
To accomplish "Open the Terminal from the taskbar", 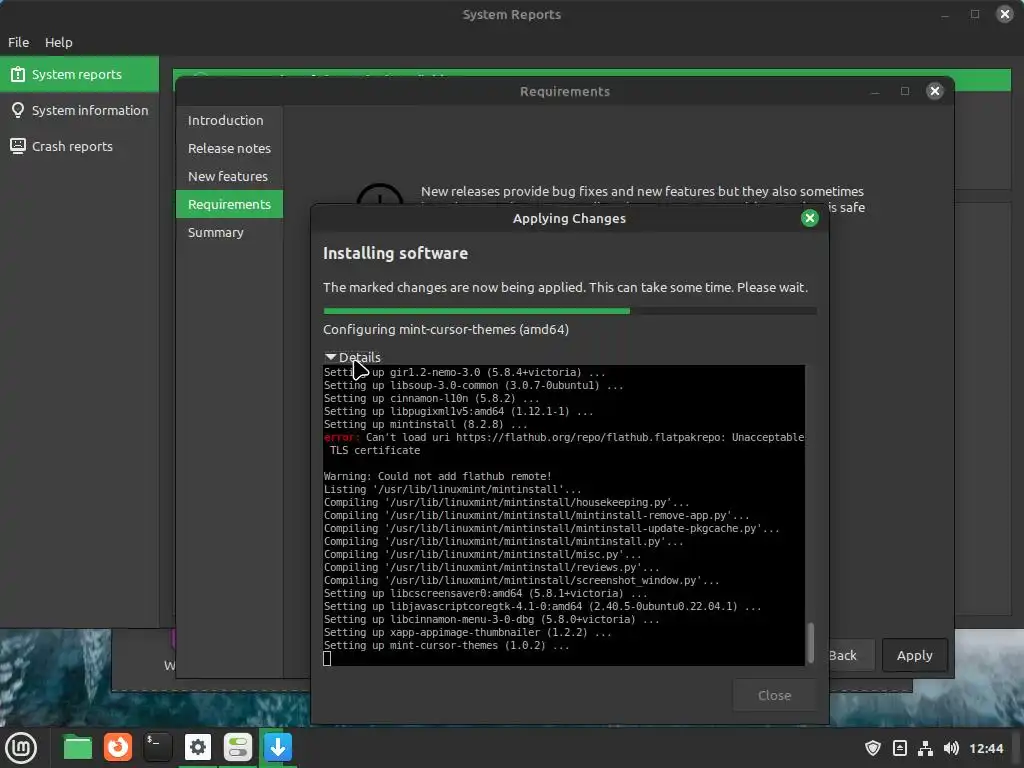I will click(157, 747).
